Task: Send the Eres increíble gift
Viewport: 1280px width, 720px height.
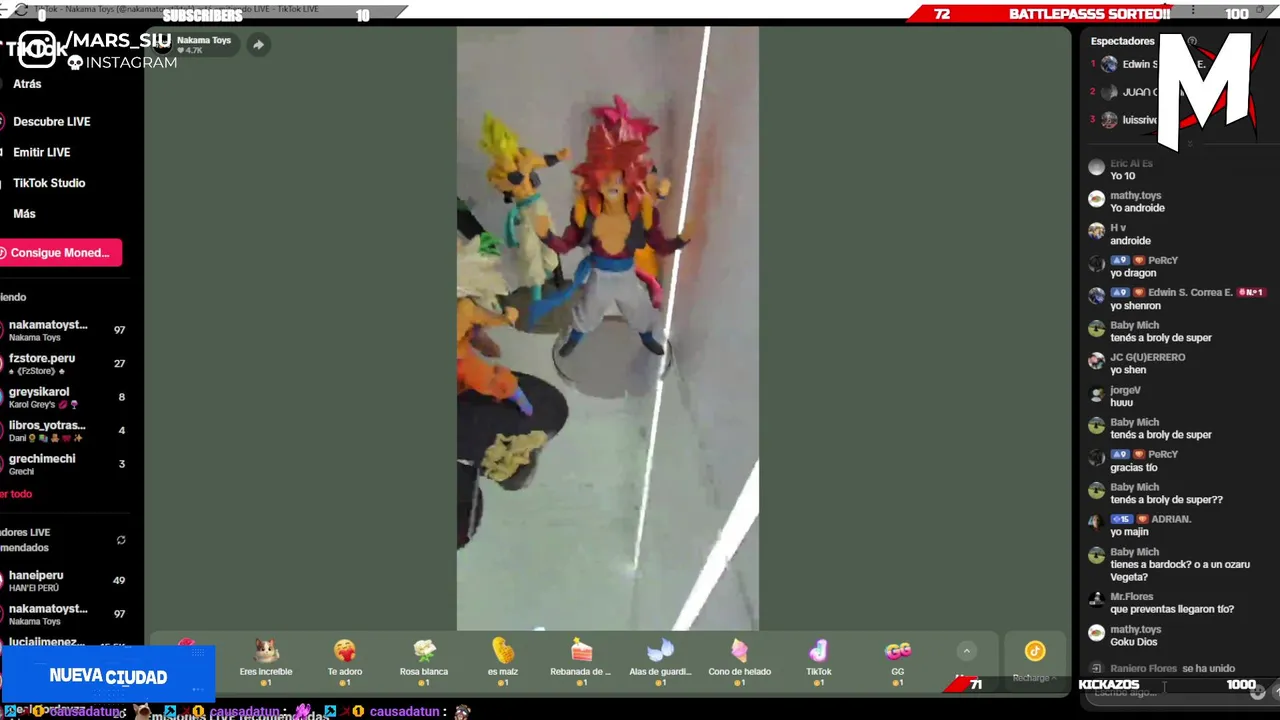Action: coord(266,662)
